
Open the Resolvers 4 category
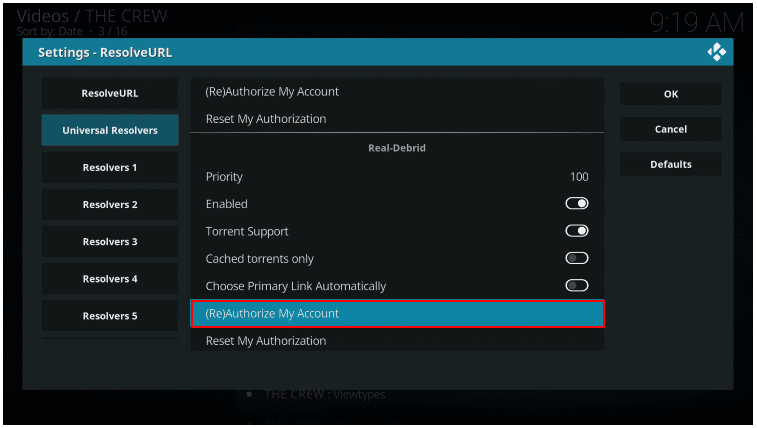coord(110,279)
